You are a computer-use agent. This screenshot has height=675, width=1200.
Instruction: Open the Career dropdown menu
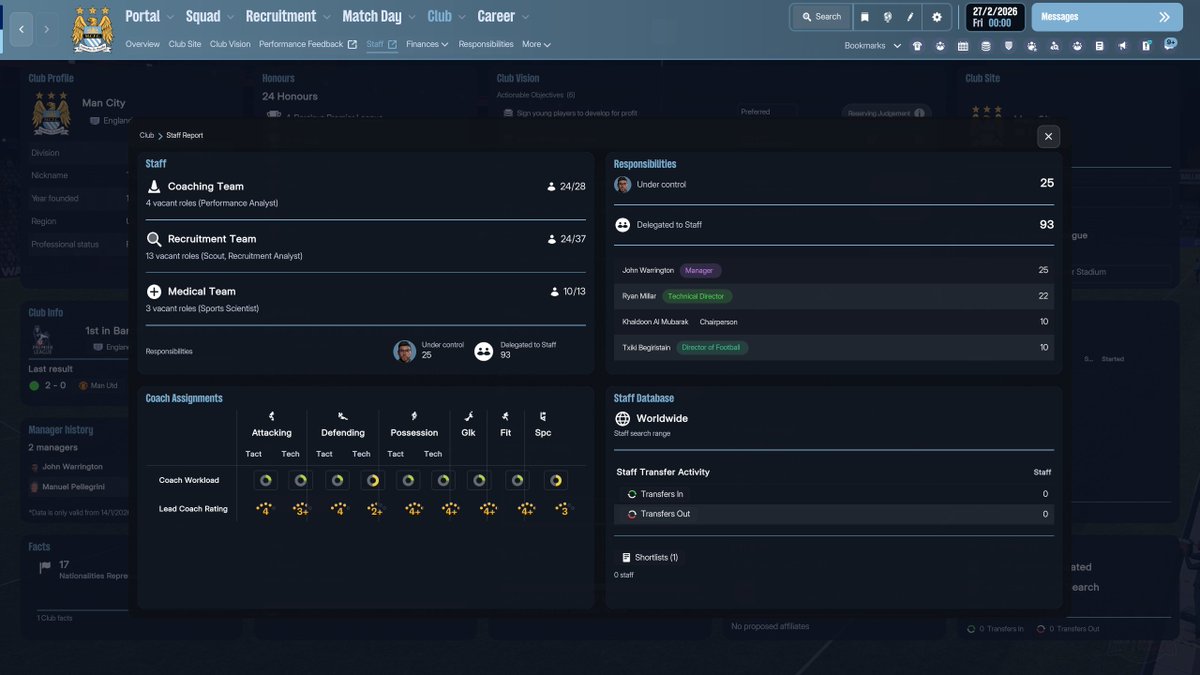504,16
